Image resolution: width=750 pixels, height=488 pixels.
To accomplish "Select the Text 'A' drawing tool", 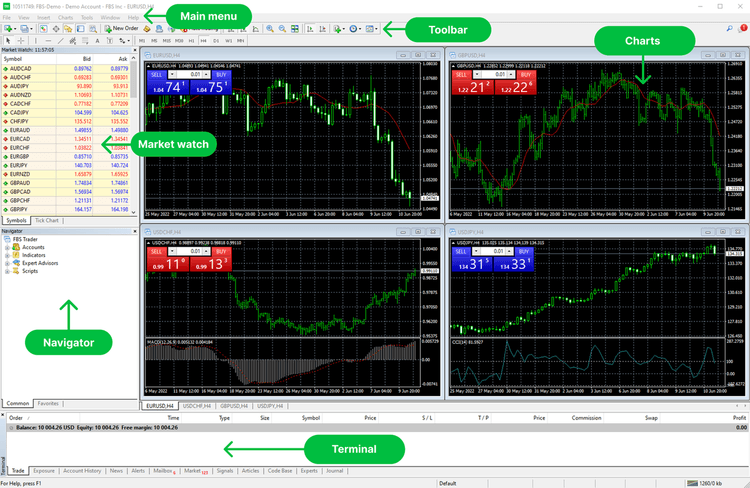I will pyautogui.click(x=98, y=41).
